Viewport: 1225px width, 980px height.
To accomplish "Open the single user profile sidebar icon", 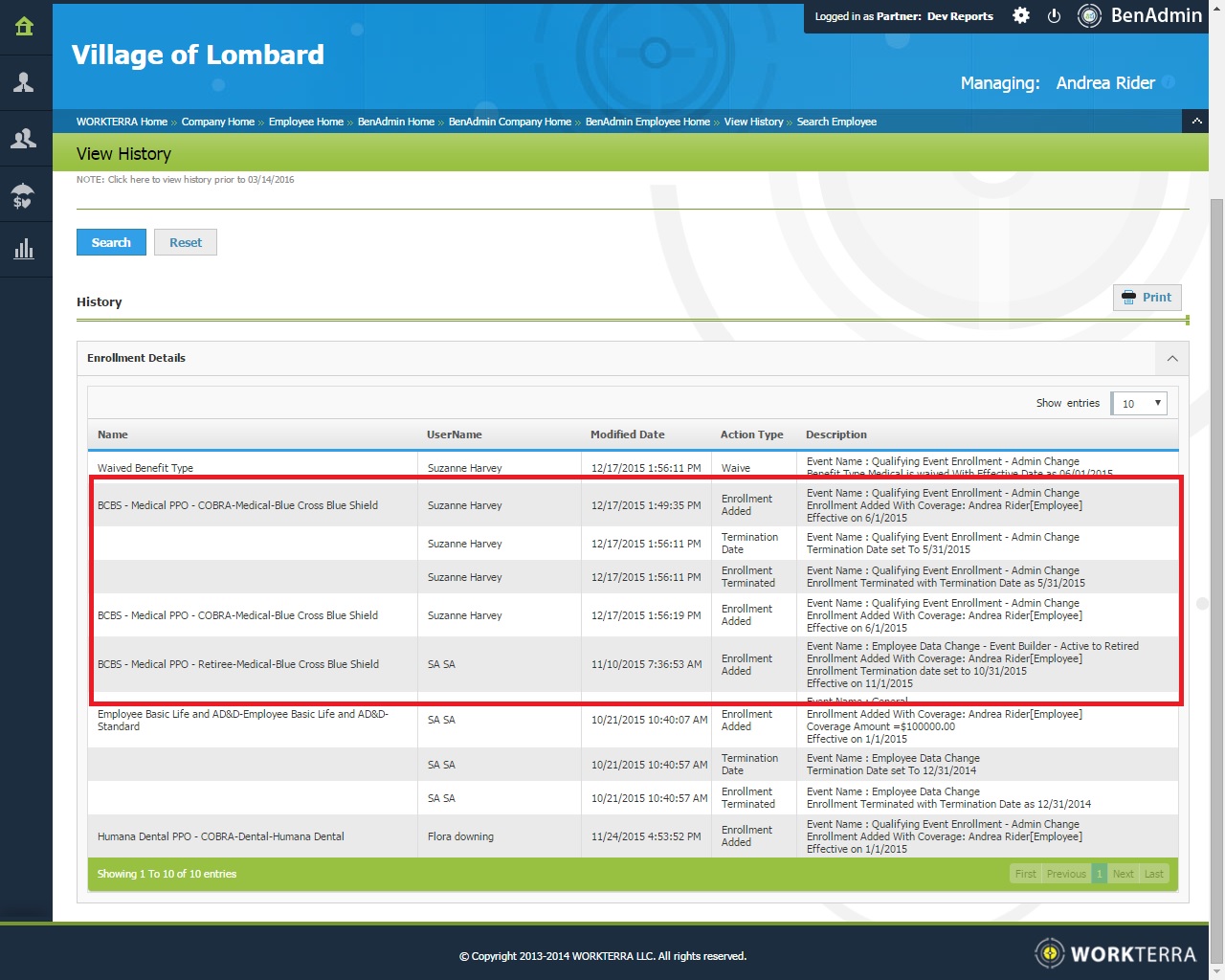I will pyautogui.click(x=24, y=82).
